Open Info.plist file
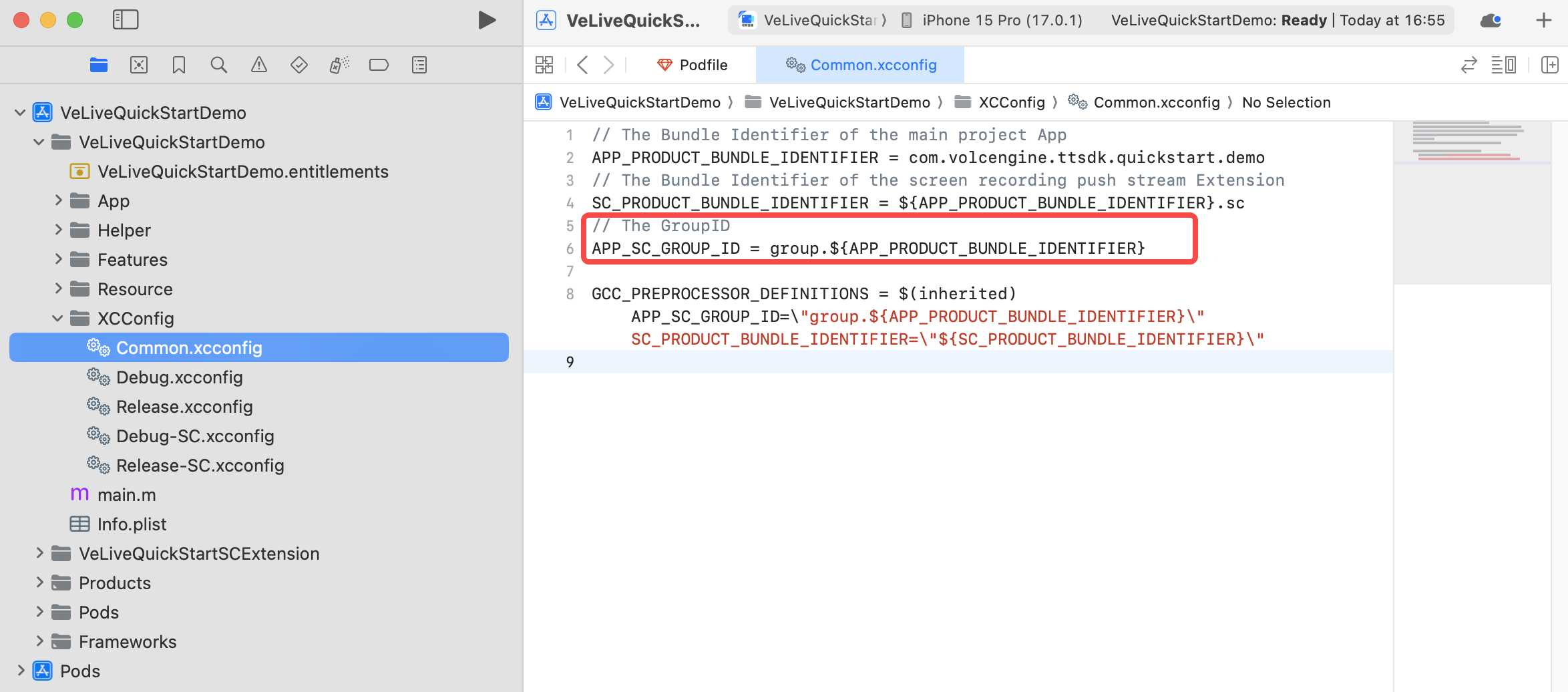The height and width of the screenshot is (692, 1568). pyautogui.click(x=118, y=524)
